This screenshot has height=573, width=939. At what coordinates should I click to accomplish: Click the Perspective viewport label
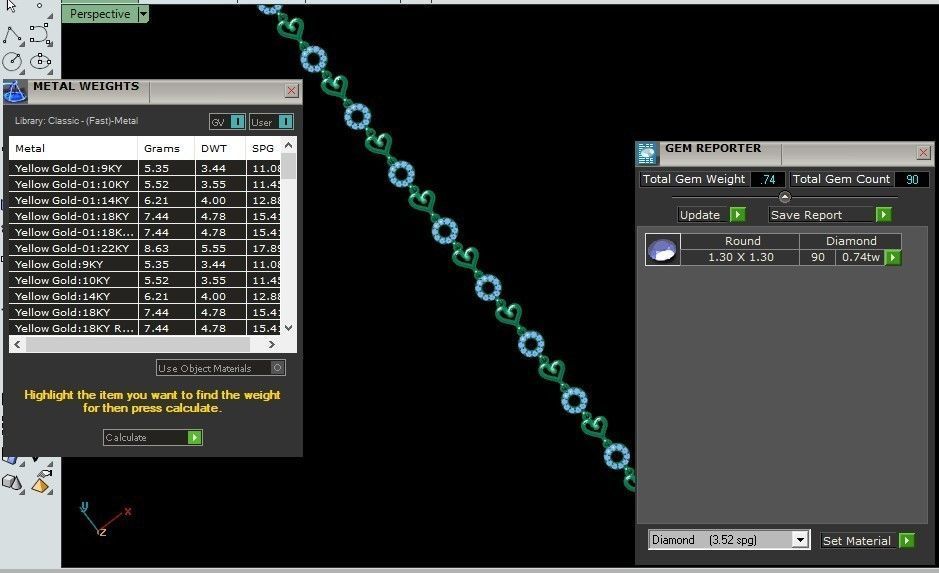click(x=100, y=14)
